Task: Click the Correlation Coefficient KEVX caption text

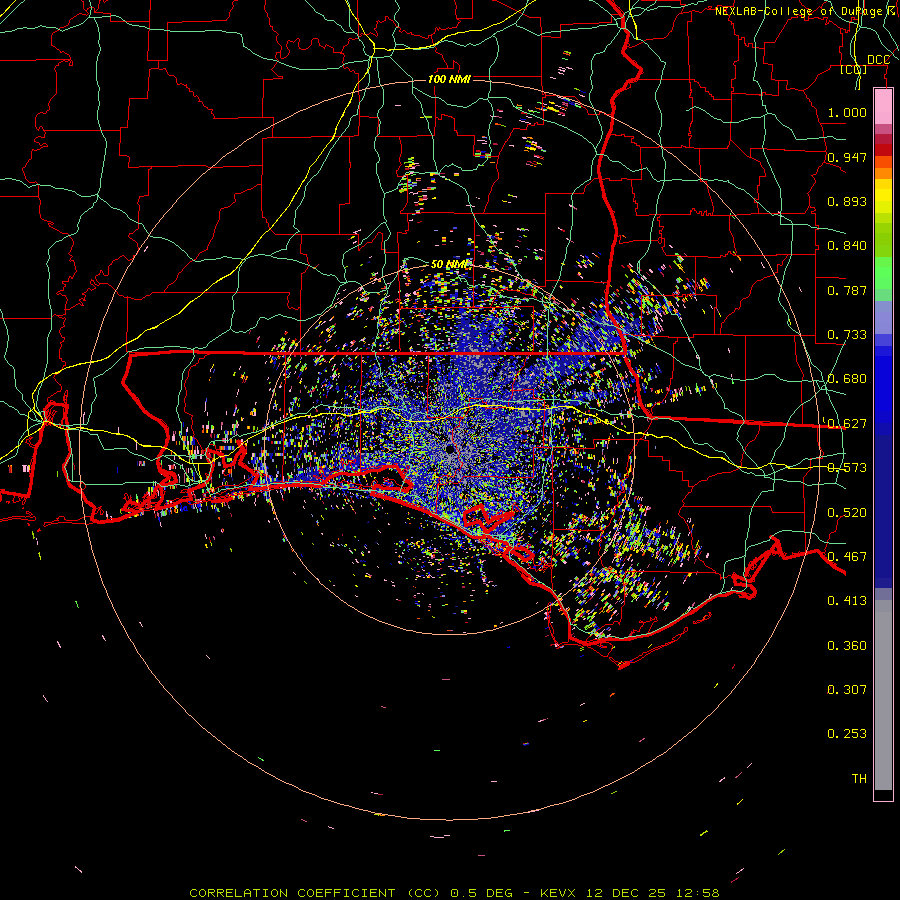Action: coord(454,893)
